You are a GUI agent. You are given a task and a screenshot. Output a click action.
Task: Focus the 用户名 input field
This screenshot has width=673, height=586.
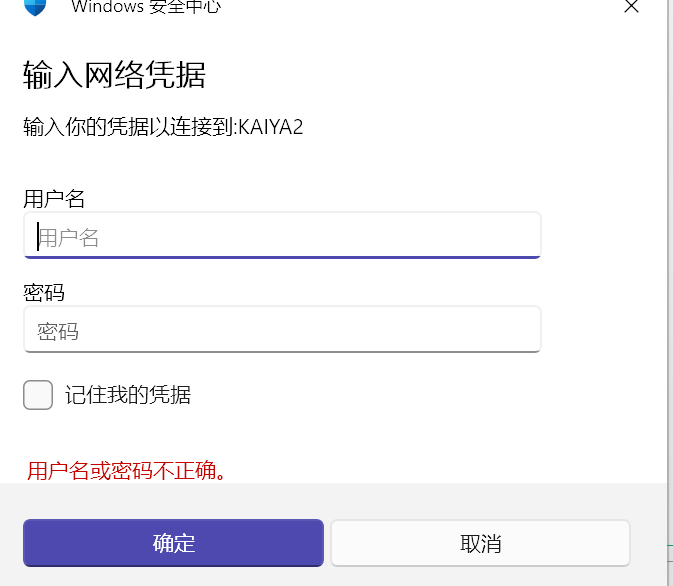[x=282, y=236]
